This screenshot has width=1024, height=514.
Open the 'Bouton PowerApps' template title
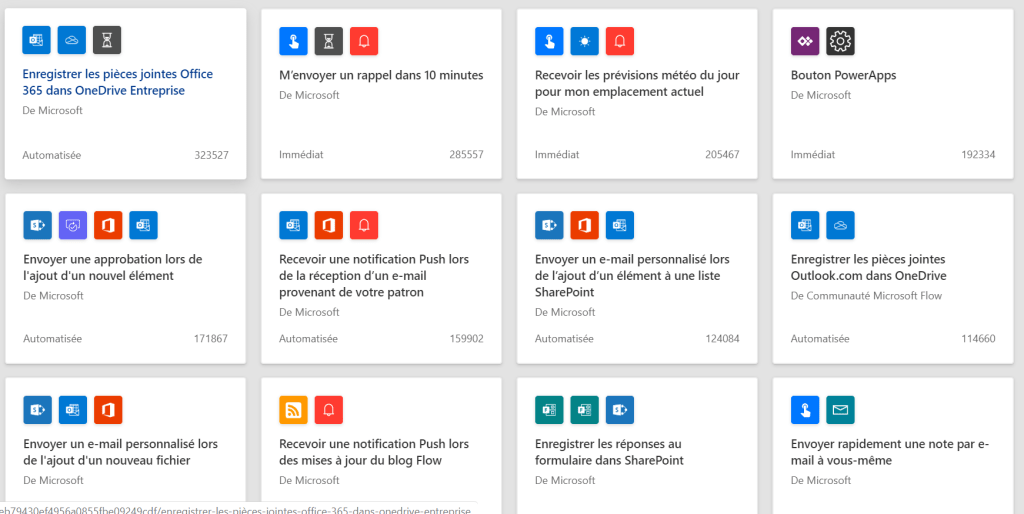pyautogui.click(x=843, y=75)
